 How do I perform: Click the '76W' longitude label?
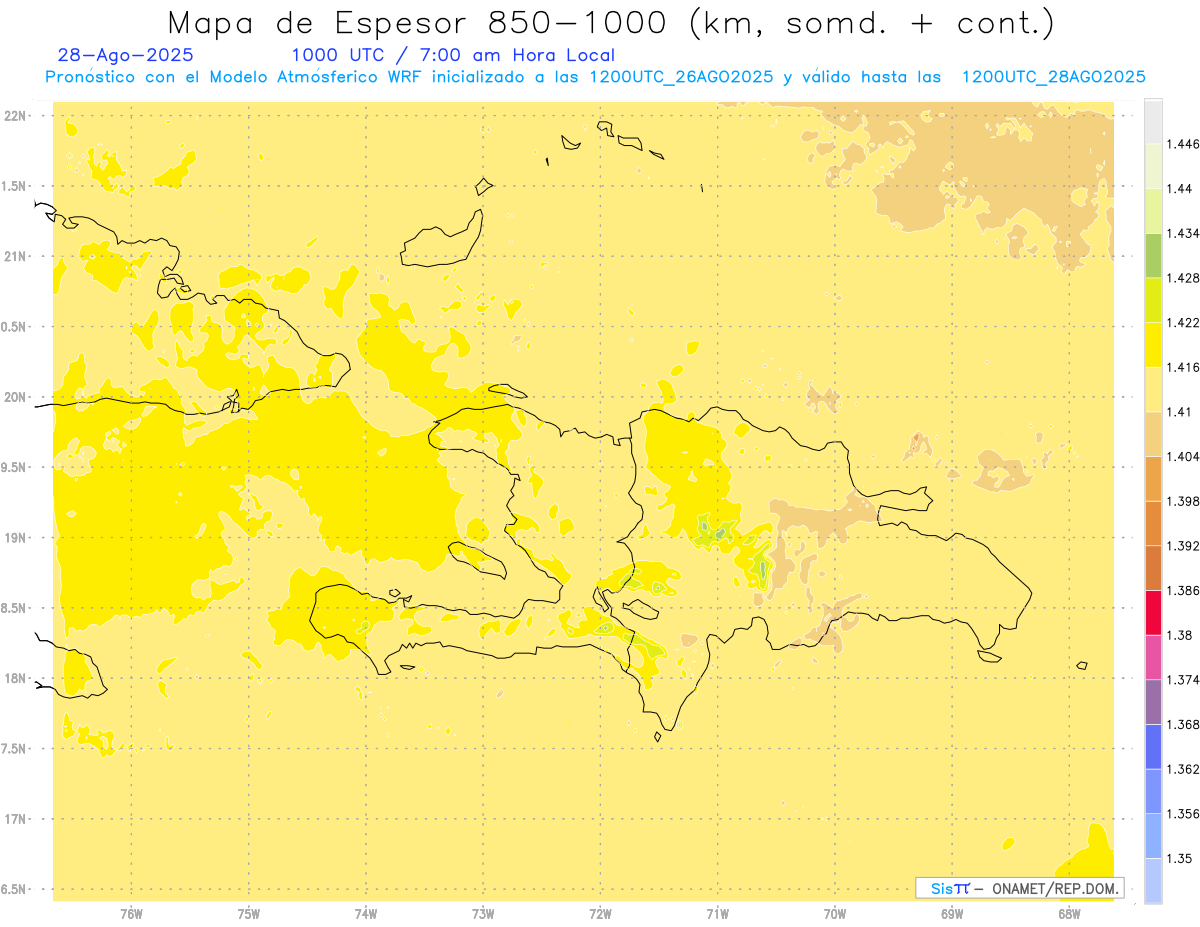tap(131, 915)
